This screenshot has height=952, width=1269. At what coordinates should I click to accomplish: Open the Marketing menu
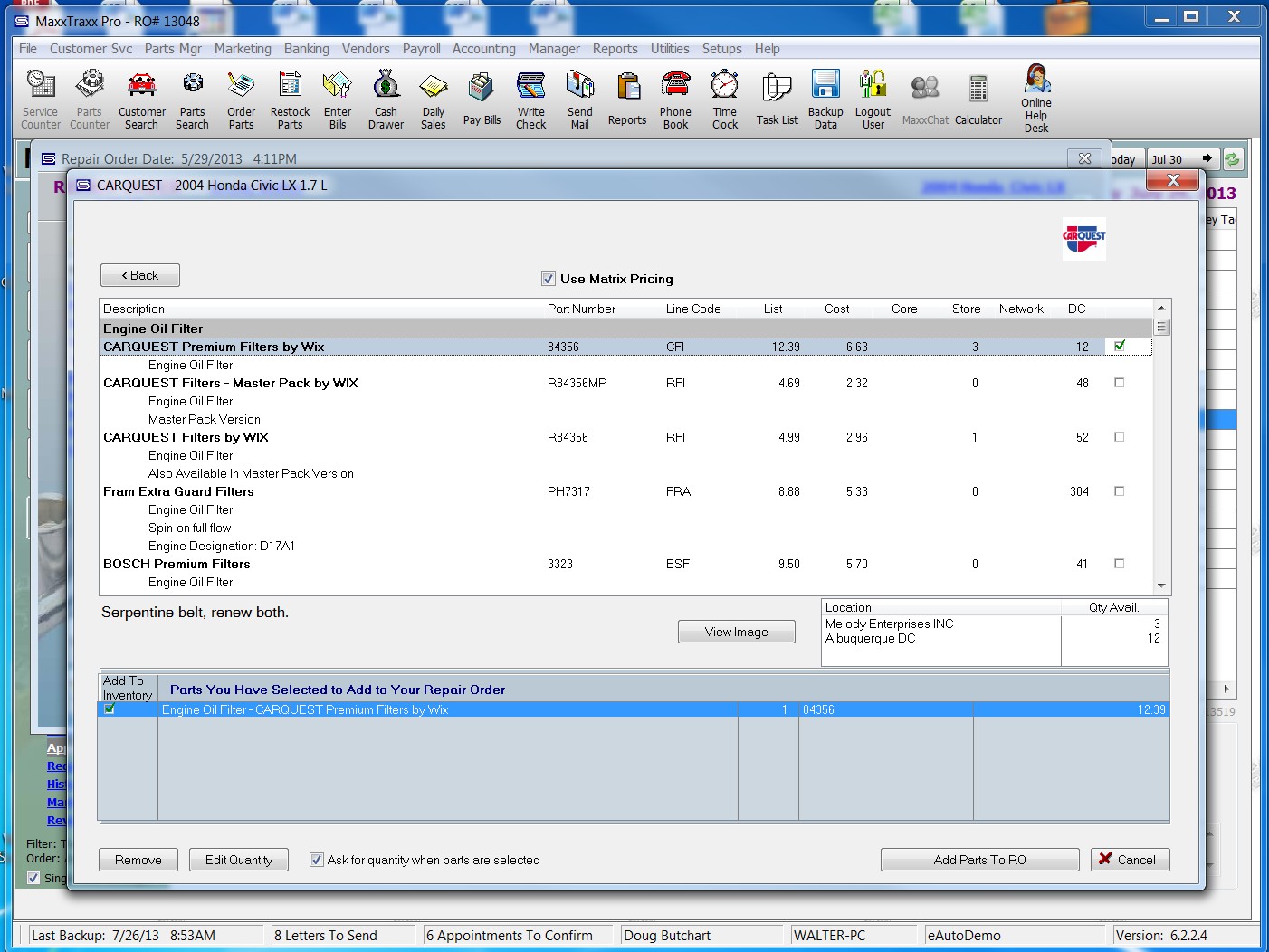243,49
